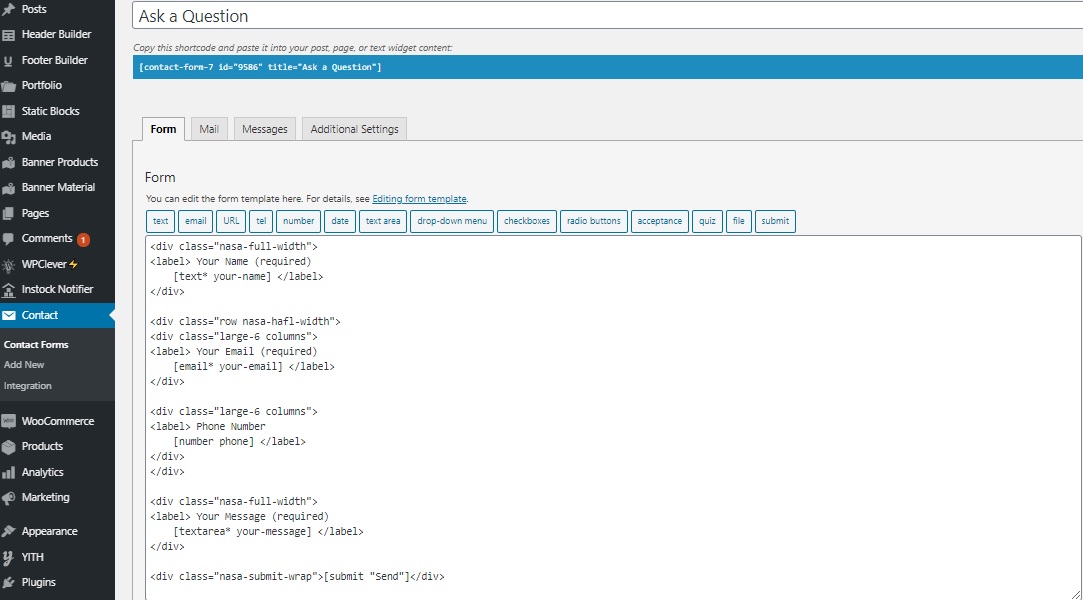The height and width of the screenshot is (600, 1083).
Task: Click the Comments count badge
Action: click(x=84, y=240)
